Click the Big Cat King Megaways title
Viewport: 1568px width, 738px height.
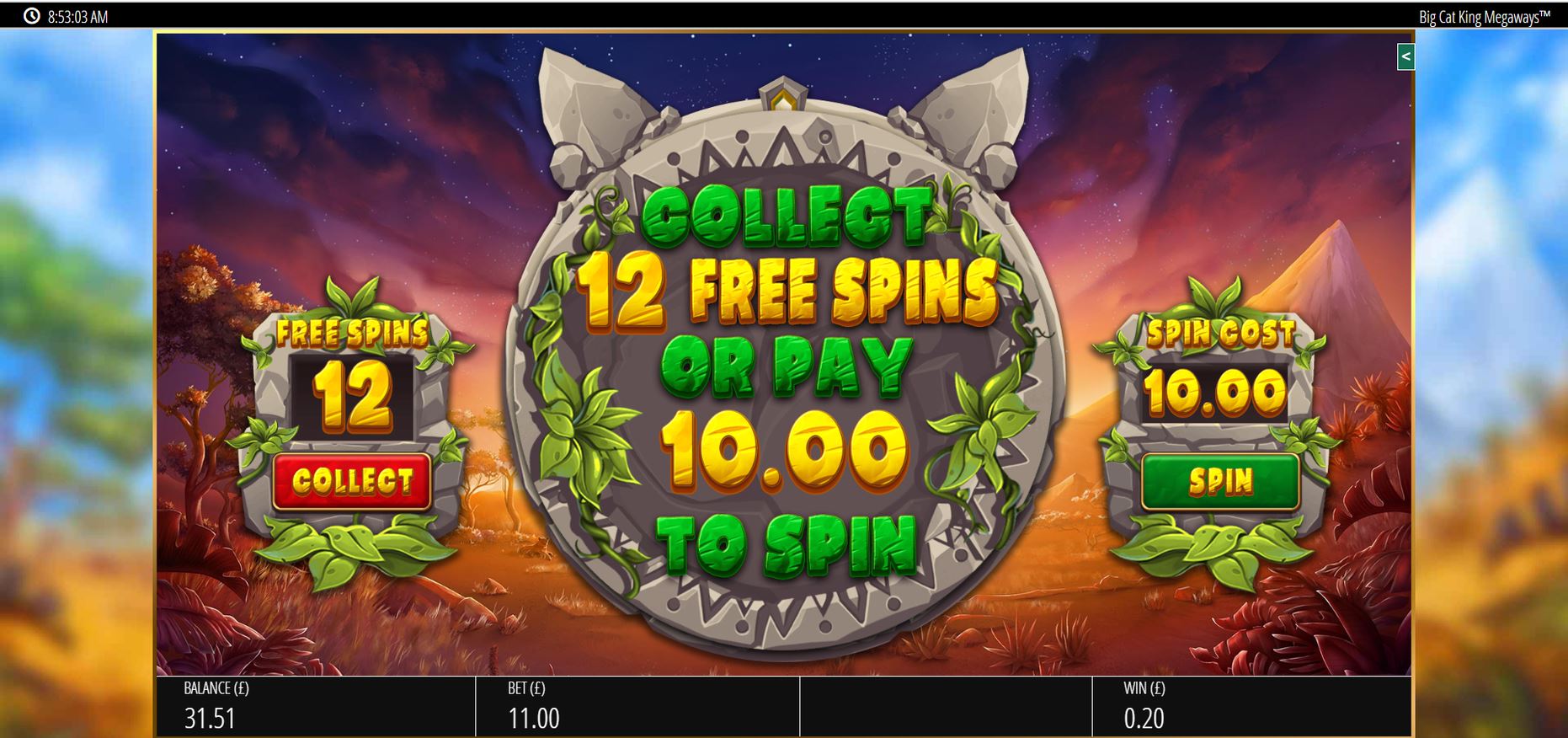(1485, 17)
